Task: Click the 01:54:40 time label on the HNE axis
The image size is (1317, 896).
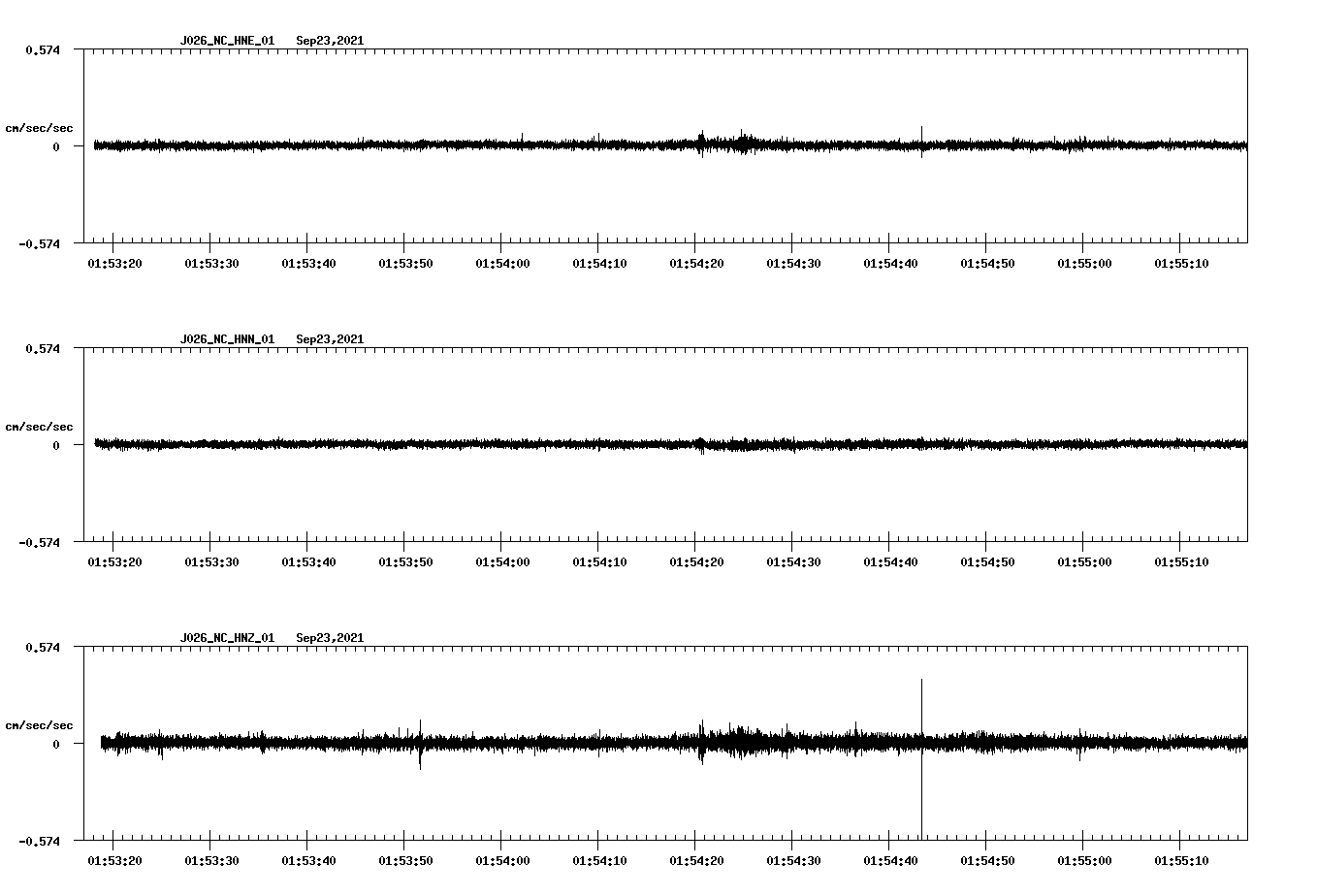Action: [x=890, y=264]
